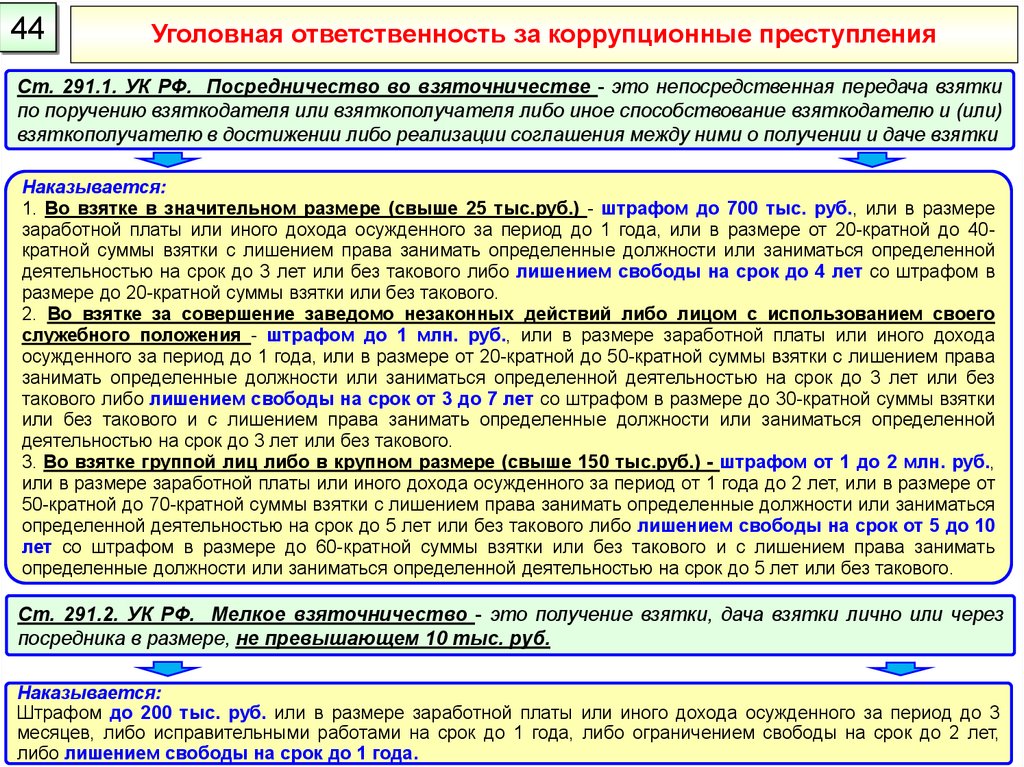Click the heading "Ст. 291.1. УК РФ."
The image size is (1024, 767).
[104, 87]
